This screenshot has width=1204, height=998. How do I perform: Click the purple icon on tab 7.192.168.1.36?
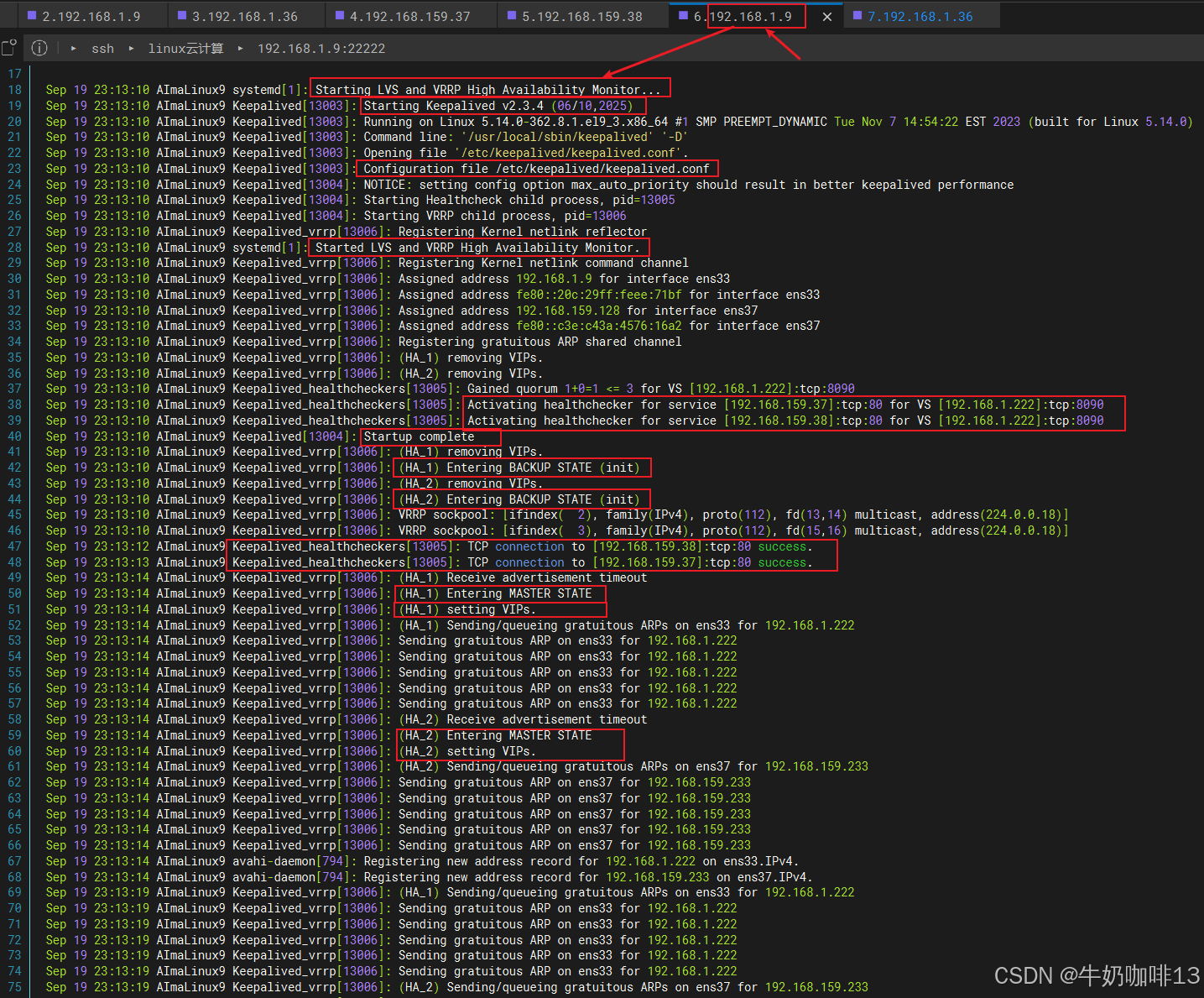(x=857, y=15)
